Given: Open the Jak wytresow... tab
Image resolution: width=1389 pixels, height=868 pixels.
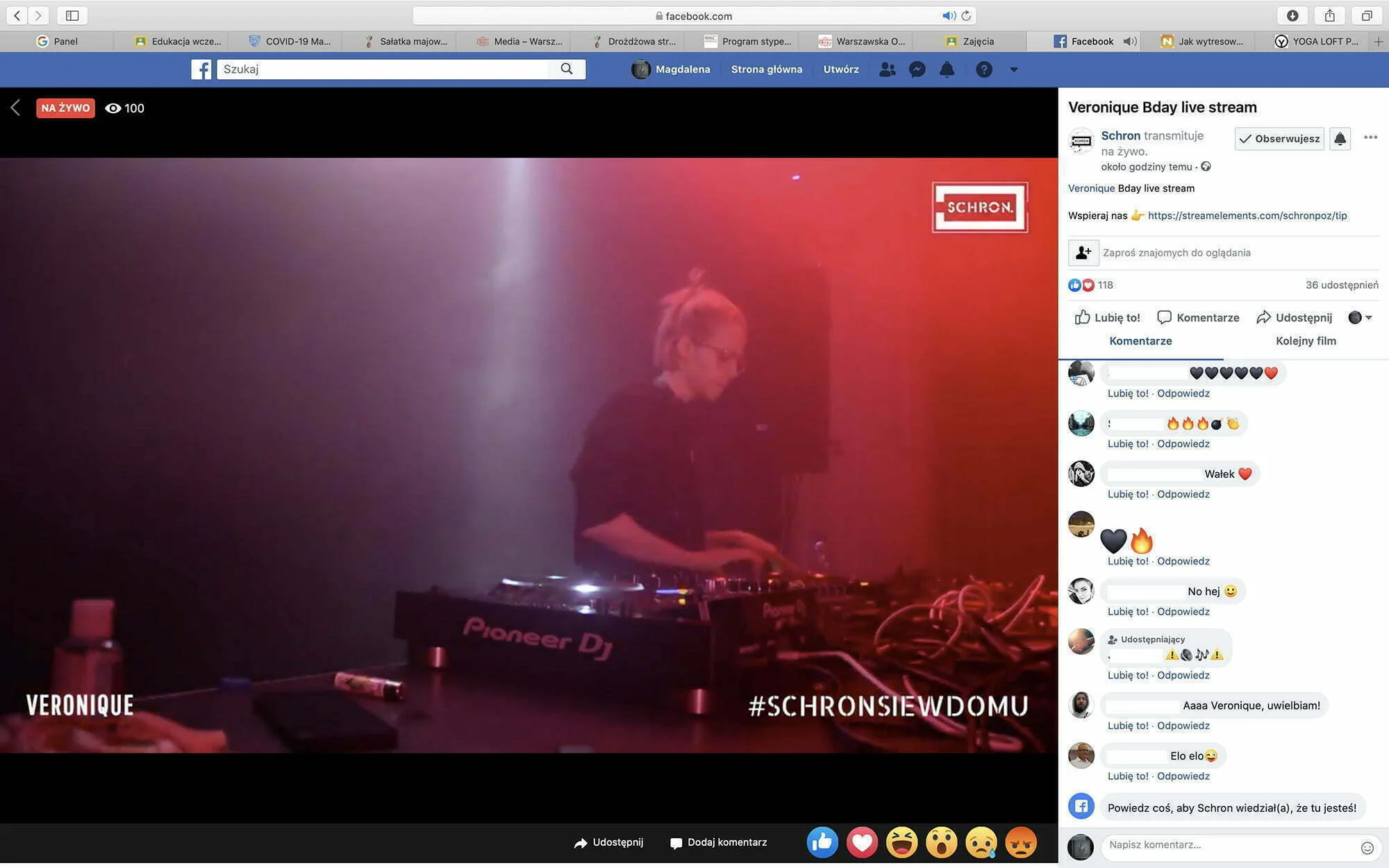Looking at the screenshot, I should [1201, 42].
